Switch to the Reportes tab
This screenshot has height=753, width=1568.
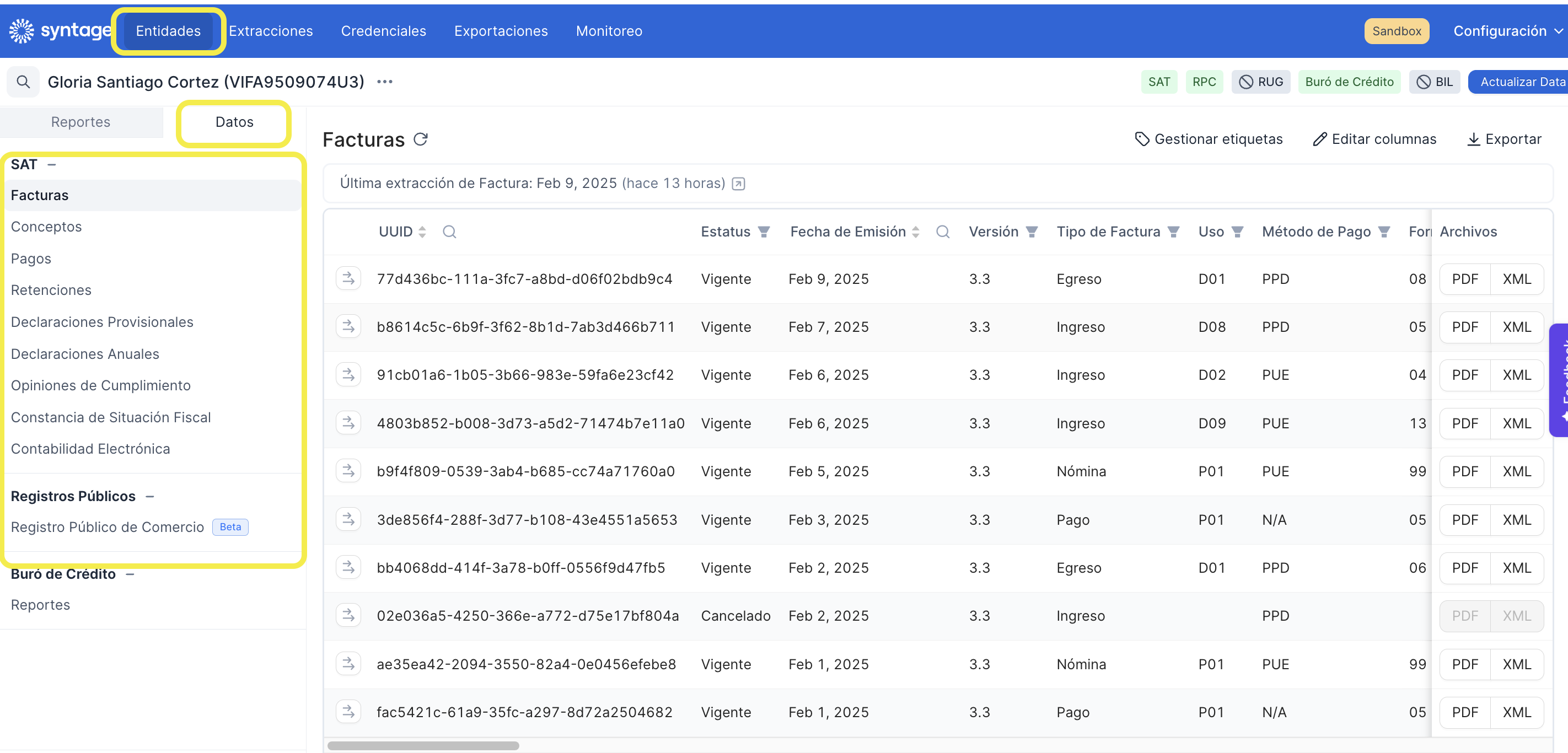(x=81, y=122)
